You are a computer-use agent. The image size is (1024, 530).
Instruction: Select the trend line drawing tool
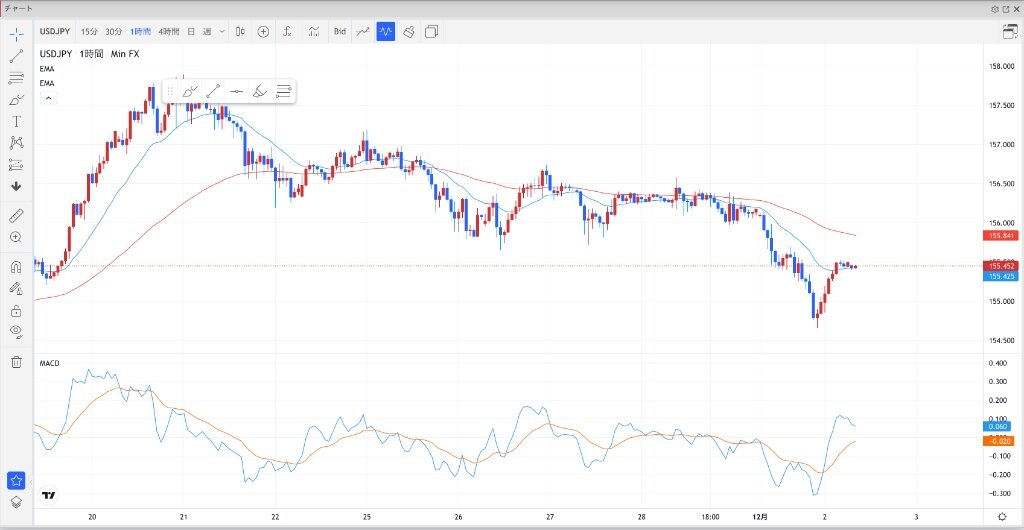[x=16, y=55]
